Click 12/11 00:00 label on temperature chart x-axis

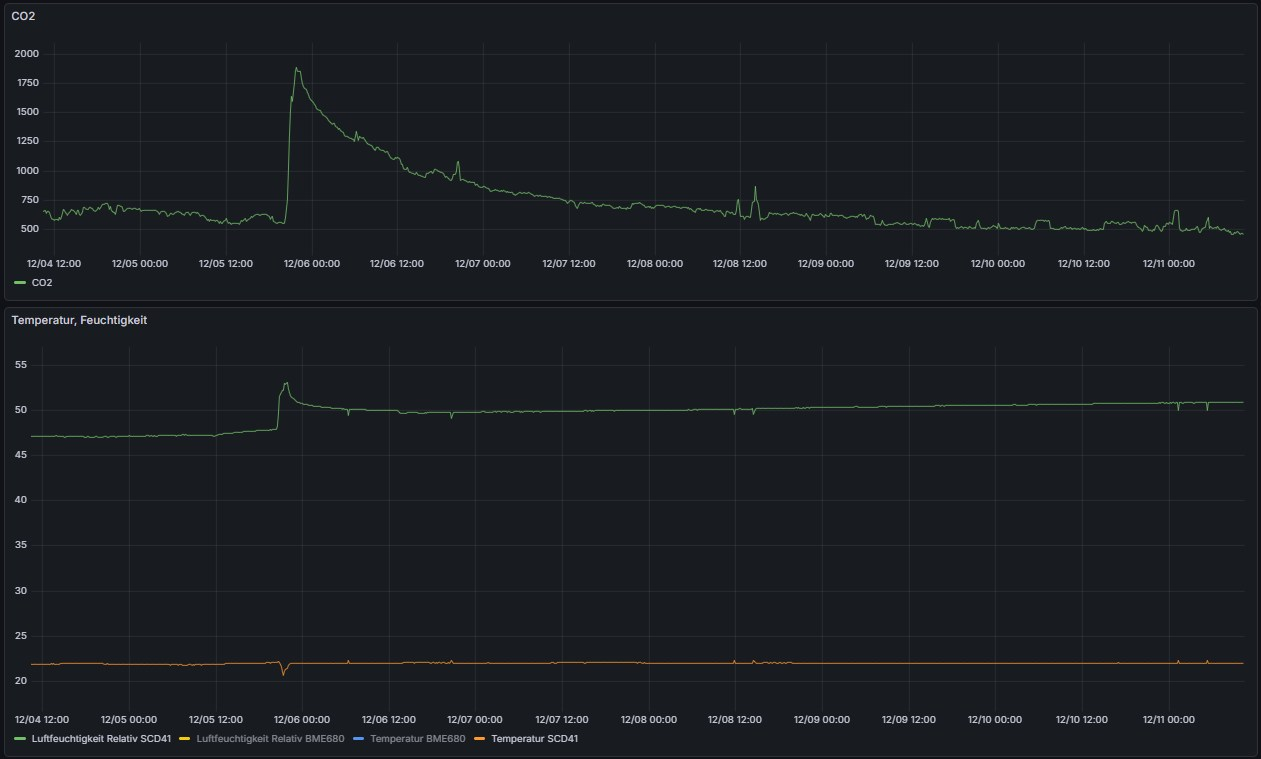(x=1169, y=719)
